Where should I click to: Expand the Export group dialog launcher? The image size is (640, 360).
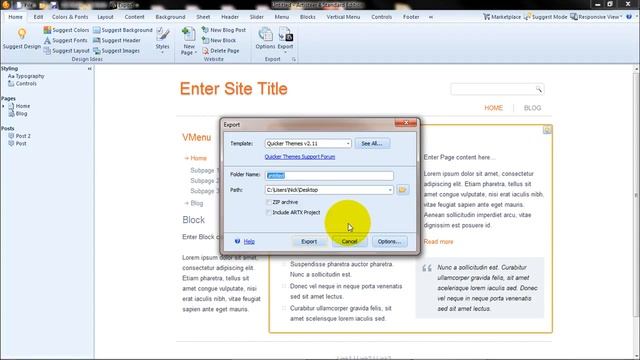point(293,60)
